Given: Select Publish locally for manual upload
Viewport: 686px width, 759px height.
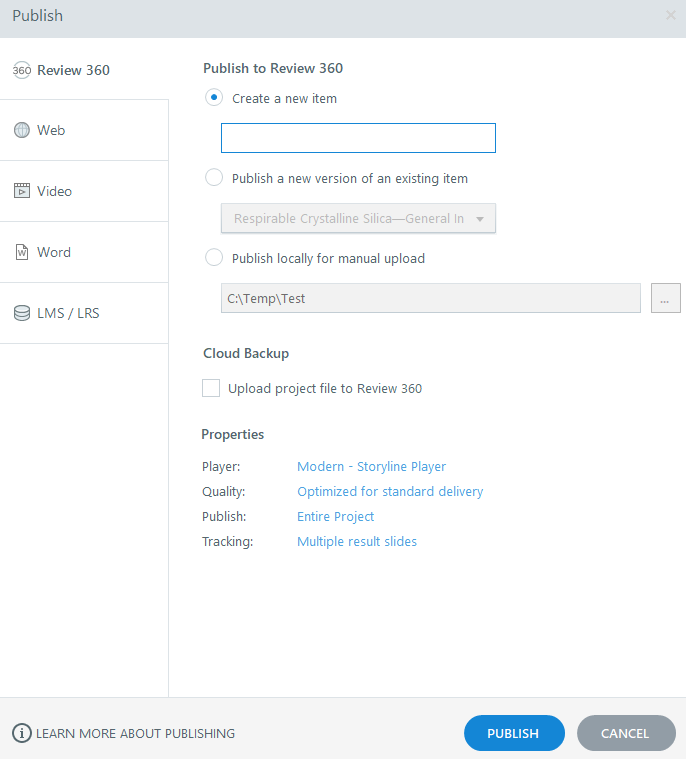Looking at the screenshot, I should coord(213,258).
